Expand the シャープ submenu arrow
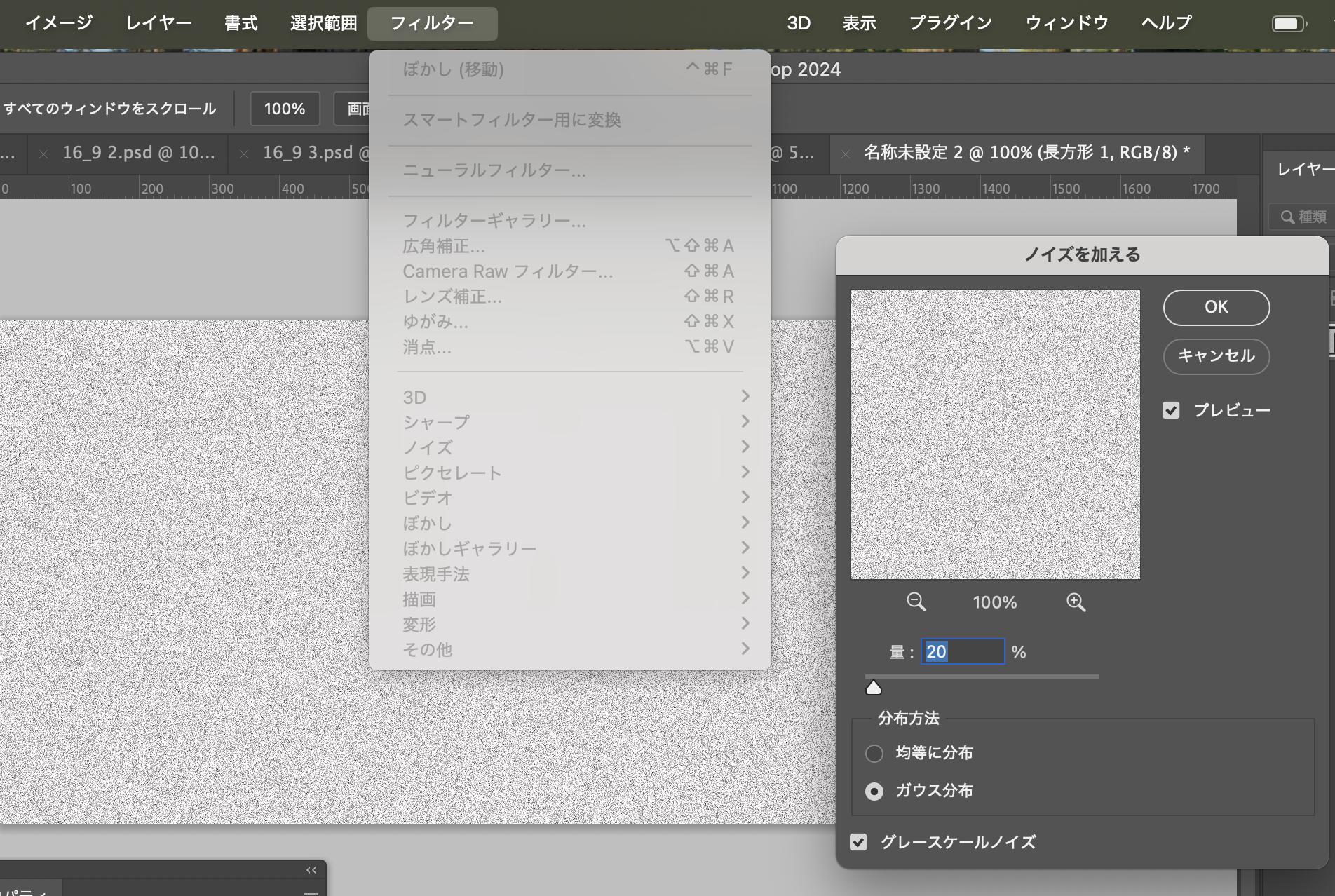This screenshot has height=896, width=1335. [745, 421]
